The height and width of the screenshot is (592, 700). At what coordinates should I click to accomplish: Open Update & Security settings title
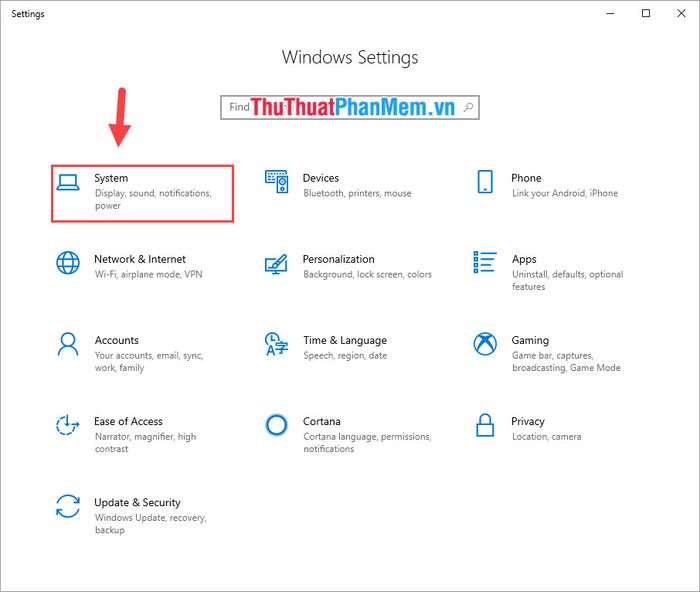coord(137,503)
